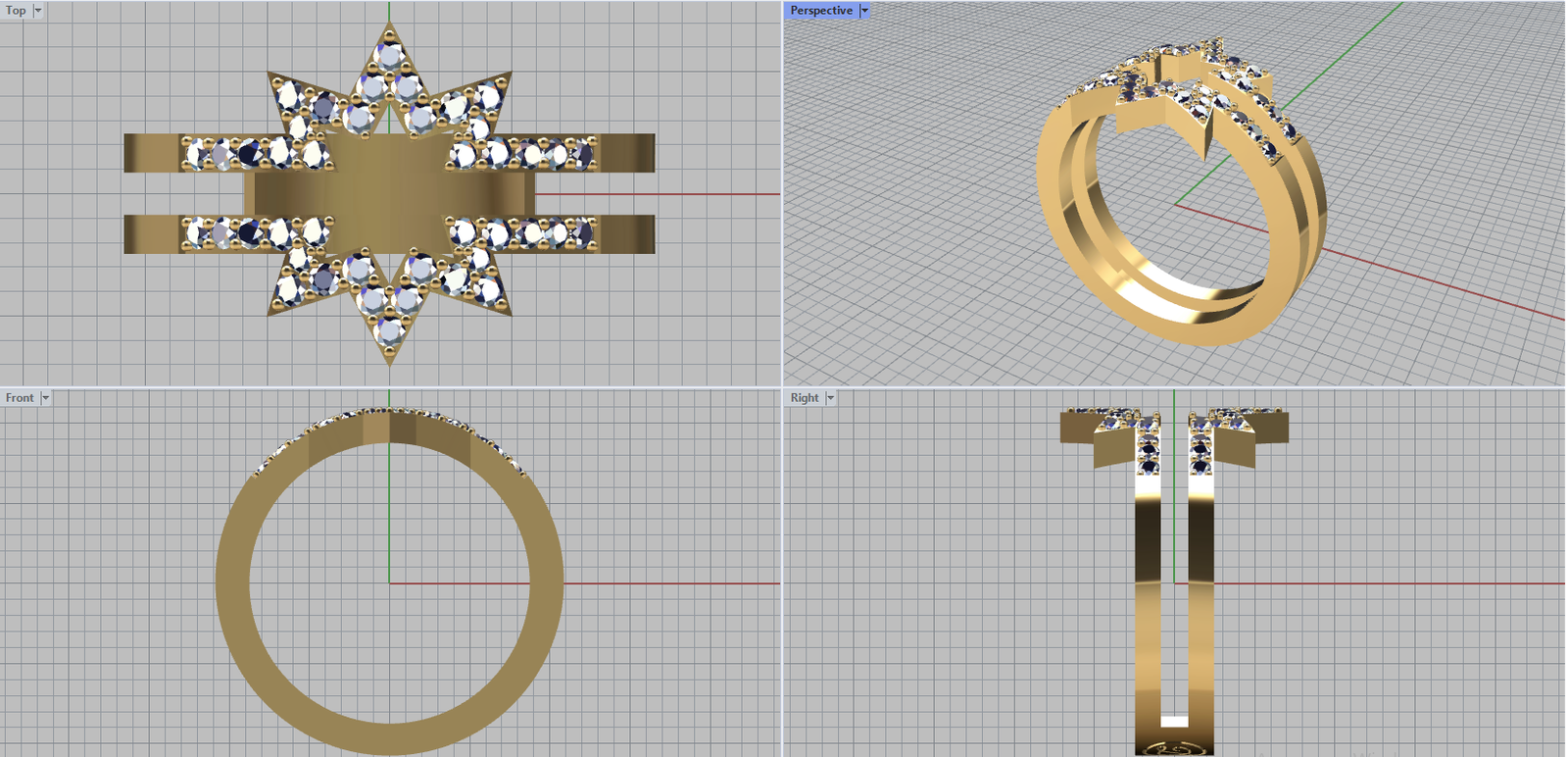Open the Front viewport dropdown arrow menu
1568x757 pixels.
[x=45, y=397]
